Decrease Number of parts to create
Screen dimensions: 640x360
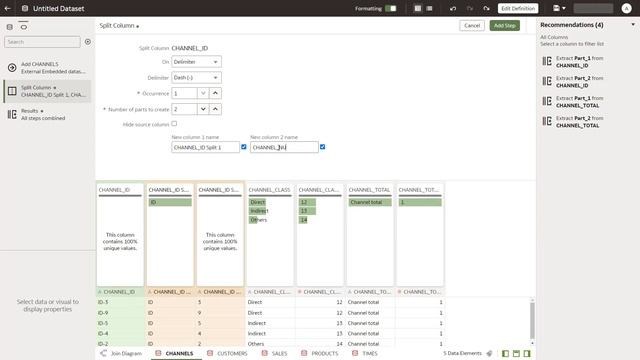203,109
